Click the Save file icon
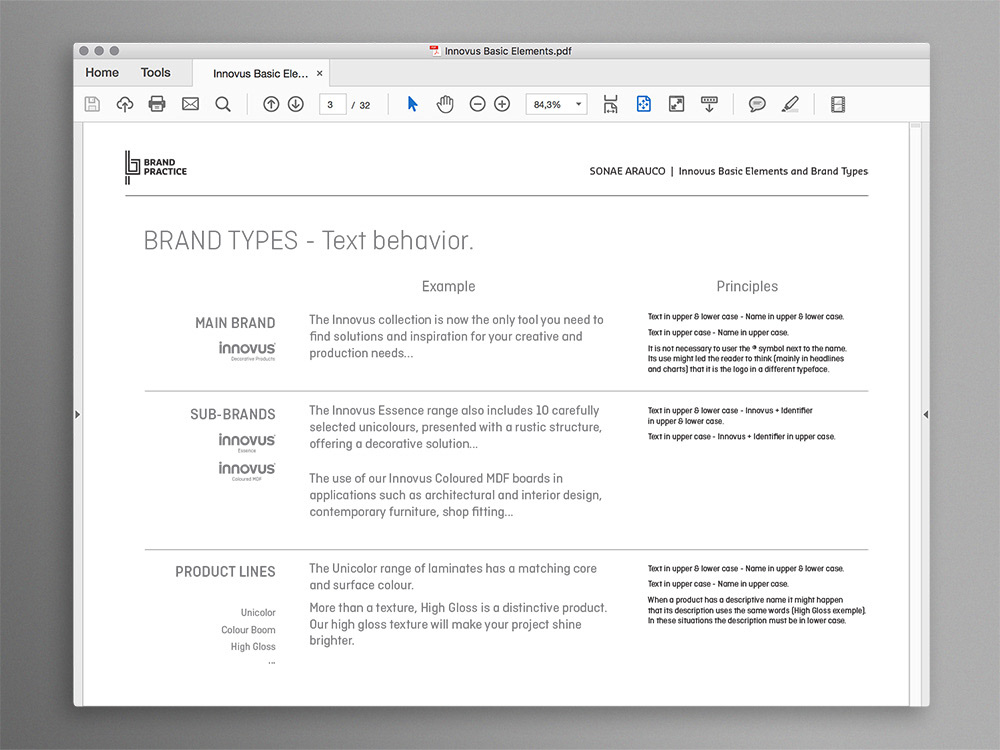Screen dimensions: 1000x750 coord(92,104)
